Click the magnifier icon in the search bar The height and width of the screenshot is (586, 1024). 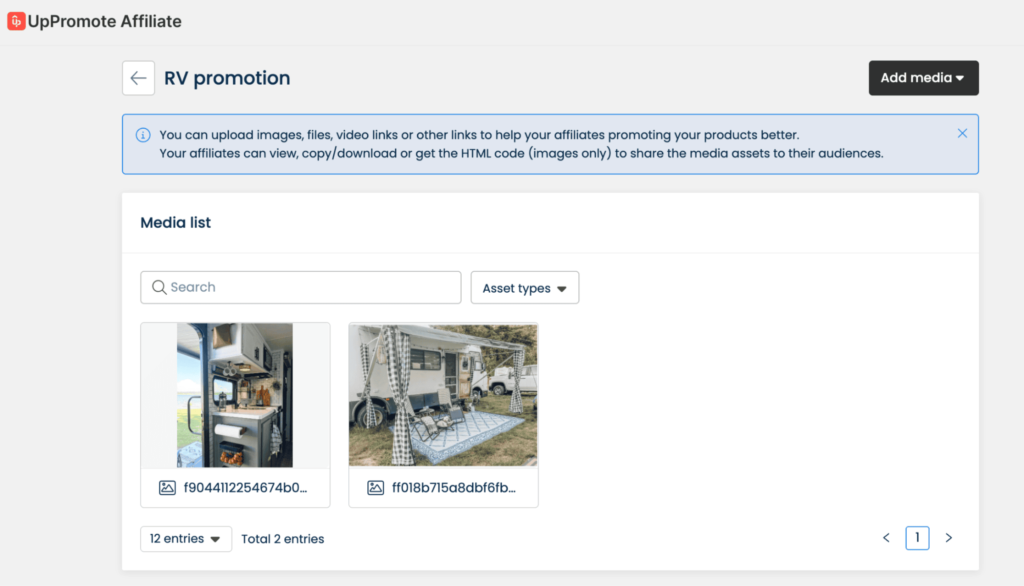[x=159, y=287]
